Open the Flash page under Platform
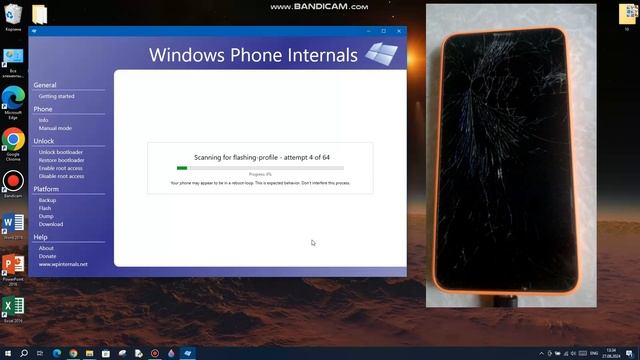The height and width of the screenshot is (360, 640). (44, 208)
